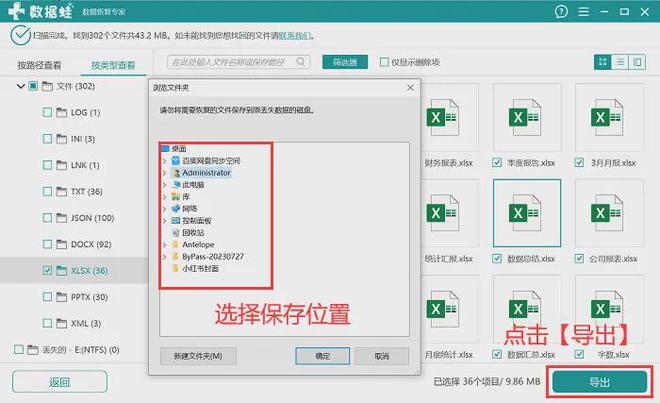The height and width of the screenshot is (403, 660).
Task: Click the 此电脑 computer icon in dialog
Action: tap(176, 184)
